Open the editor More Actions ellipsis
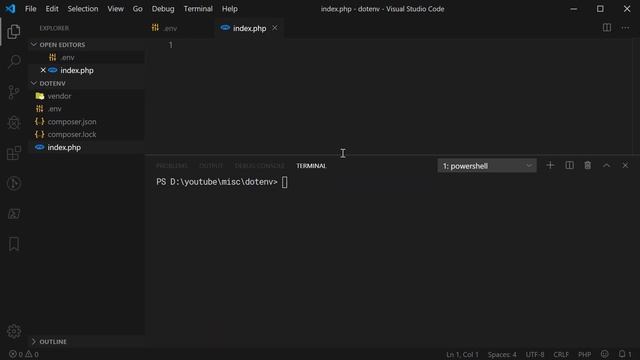640x360 pixels. (x=625, y=28)
